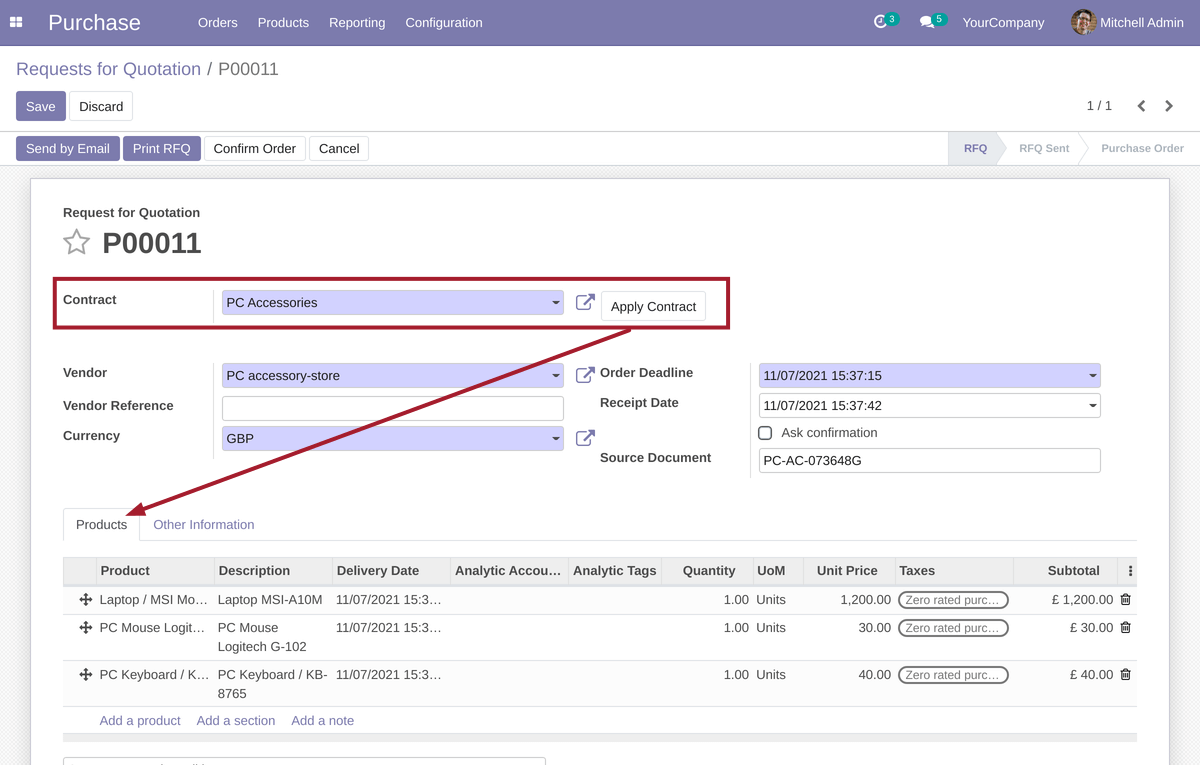The height and width of the screenshot is (765, 1200).
Task: Switch to Other Information tab
Action: tap(203, 525)
